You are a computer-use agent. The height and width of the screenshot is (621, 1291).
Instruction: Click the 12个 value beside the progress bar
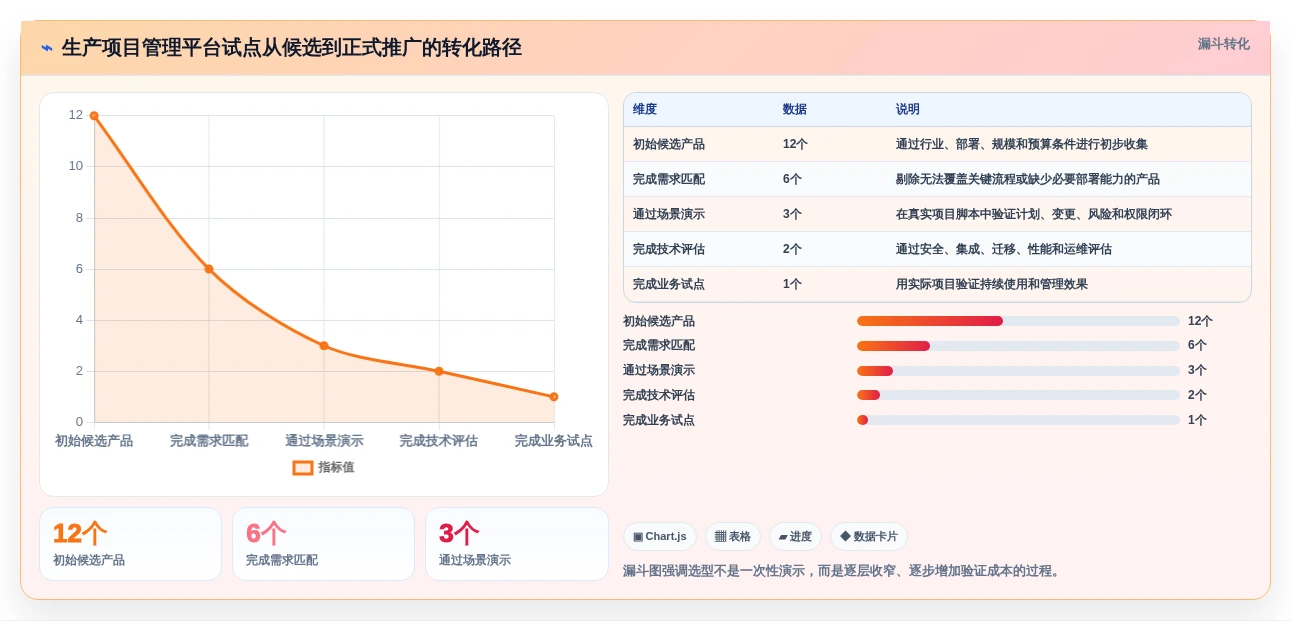tap(1200, 321)
